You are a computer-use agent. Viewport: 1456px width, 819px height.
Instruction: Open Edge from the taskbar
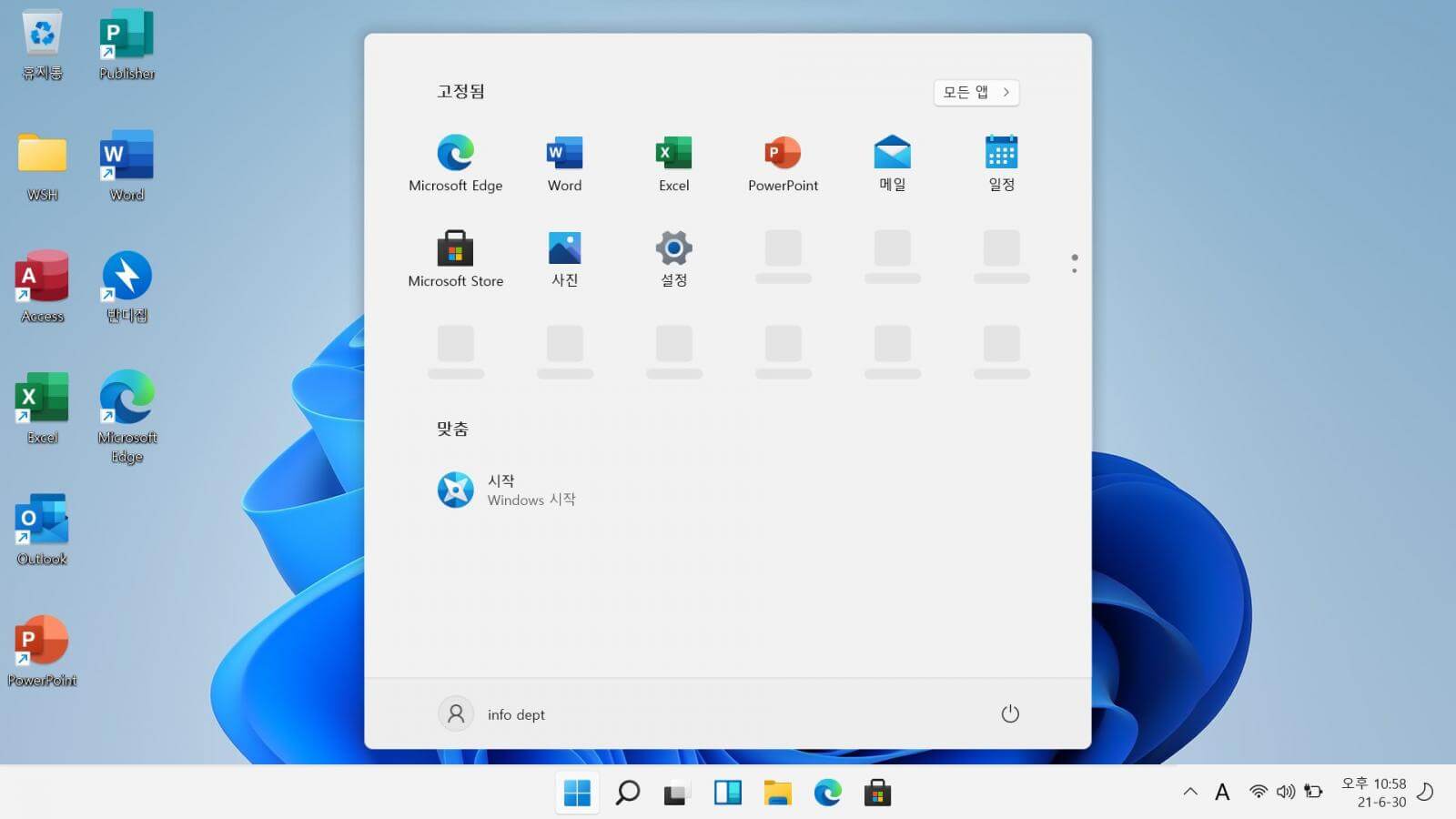click(827, 793)
